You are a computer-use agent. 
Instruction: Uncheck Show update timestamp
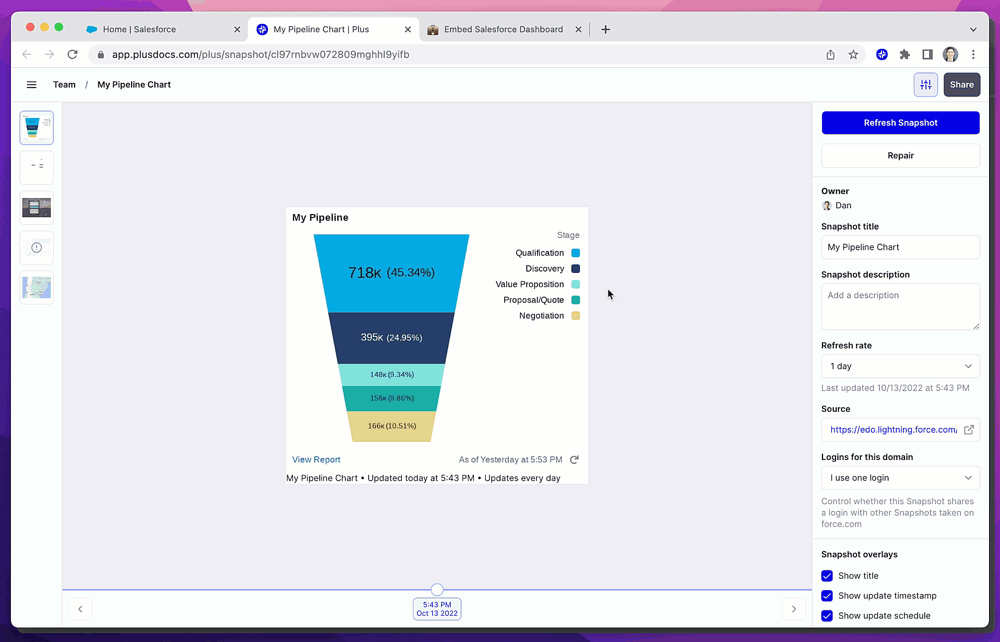pos(827,595)
